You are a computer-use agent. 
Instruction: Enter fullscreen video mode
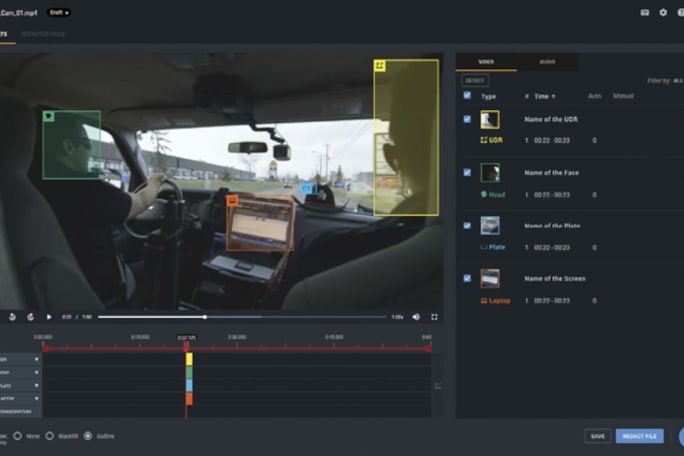[x=434, y=317]
